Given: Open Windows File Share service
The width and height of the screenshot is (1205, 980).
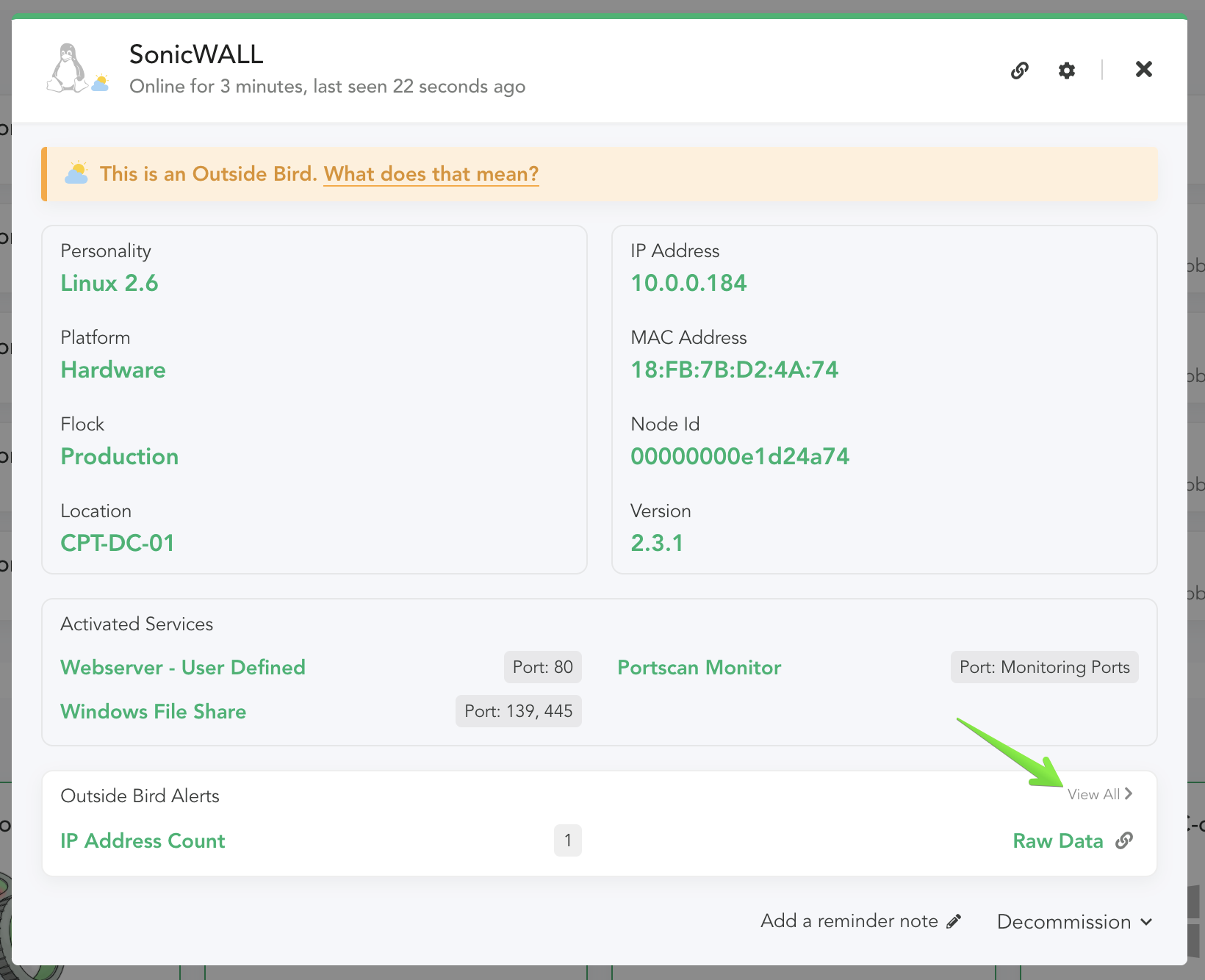Looking at the screenshot, I should (x=153, y=711).
